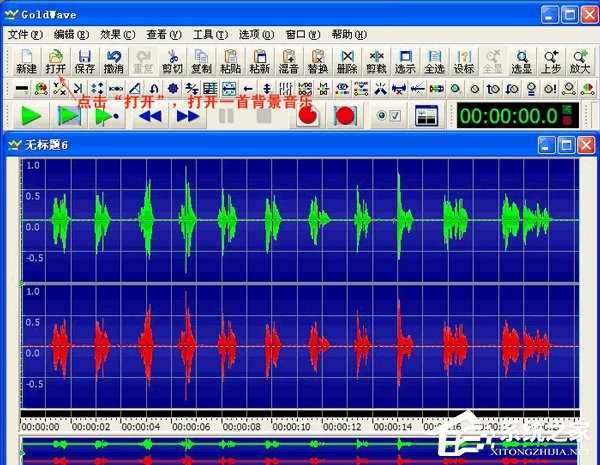Click the 删除 (Delete) toolbar icon
Image resolution: width=600 pixels, height=465 pixels.
(x=347, y=61)
